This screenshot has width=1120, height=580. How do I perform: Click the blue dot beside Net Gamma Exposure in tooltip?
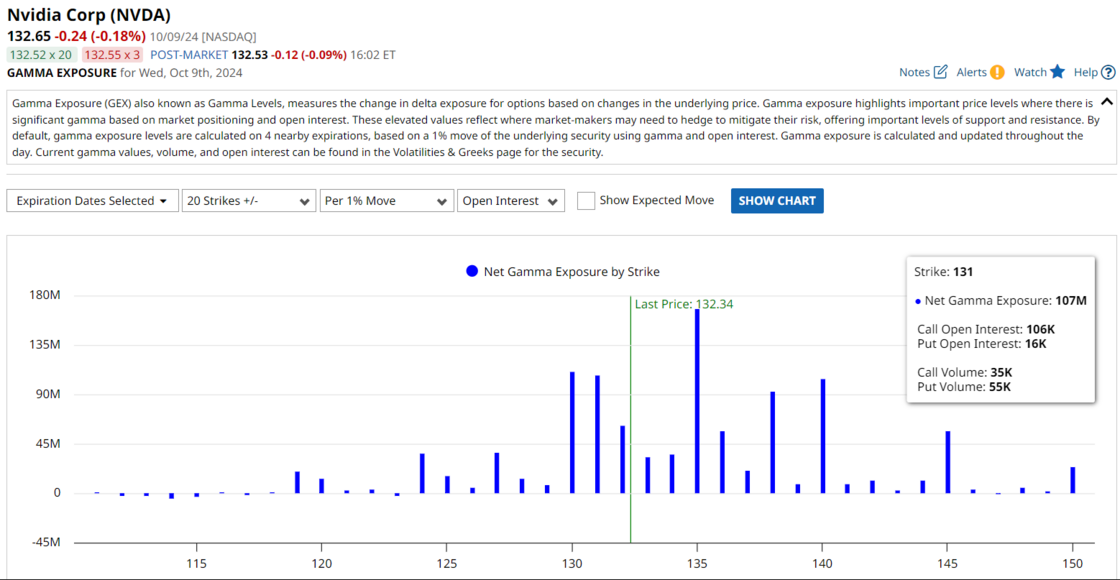pos(917,301)
